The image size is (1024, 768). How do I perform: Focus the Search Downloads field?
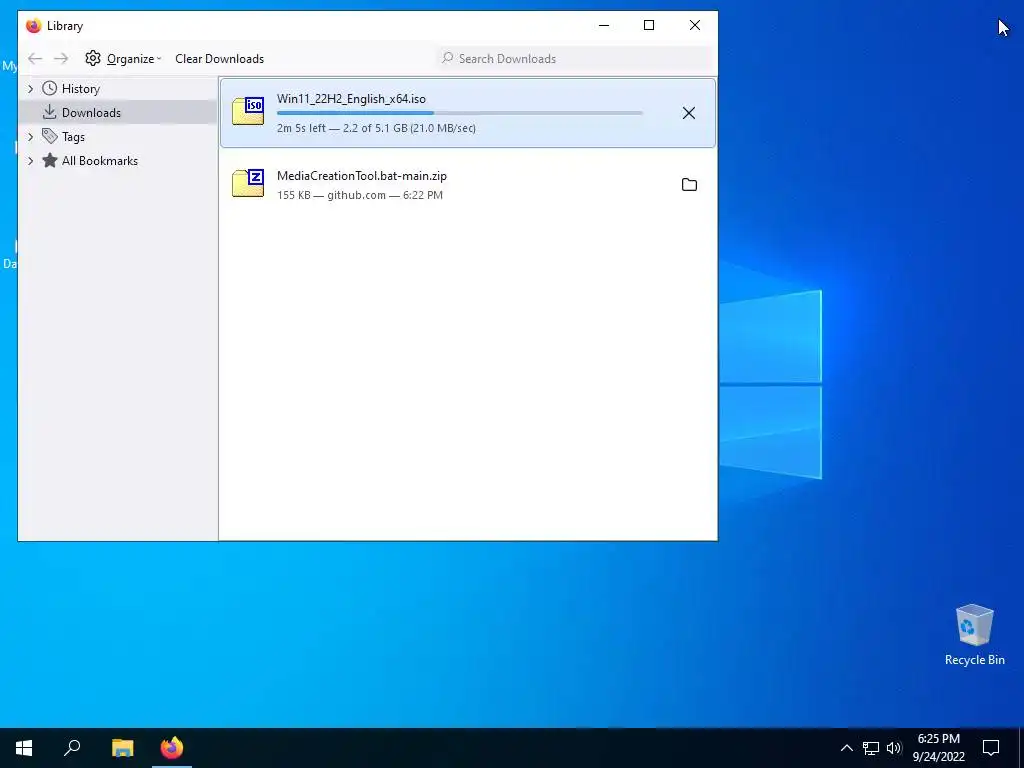click(x=575, y=59)
